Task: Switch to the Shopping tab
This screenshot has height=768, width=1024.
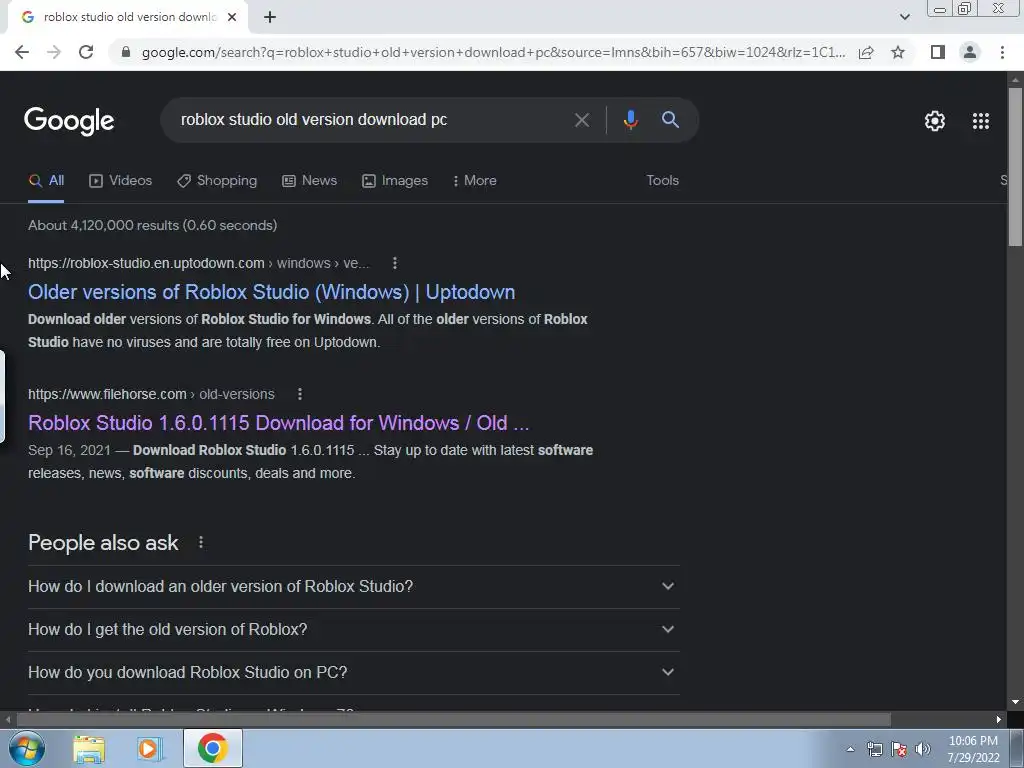Action: pos(217,181)
